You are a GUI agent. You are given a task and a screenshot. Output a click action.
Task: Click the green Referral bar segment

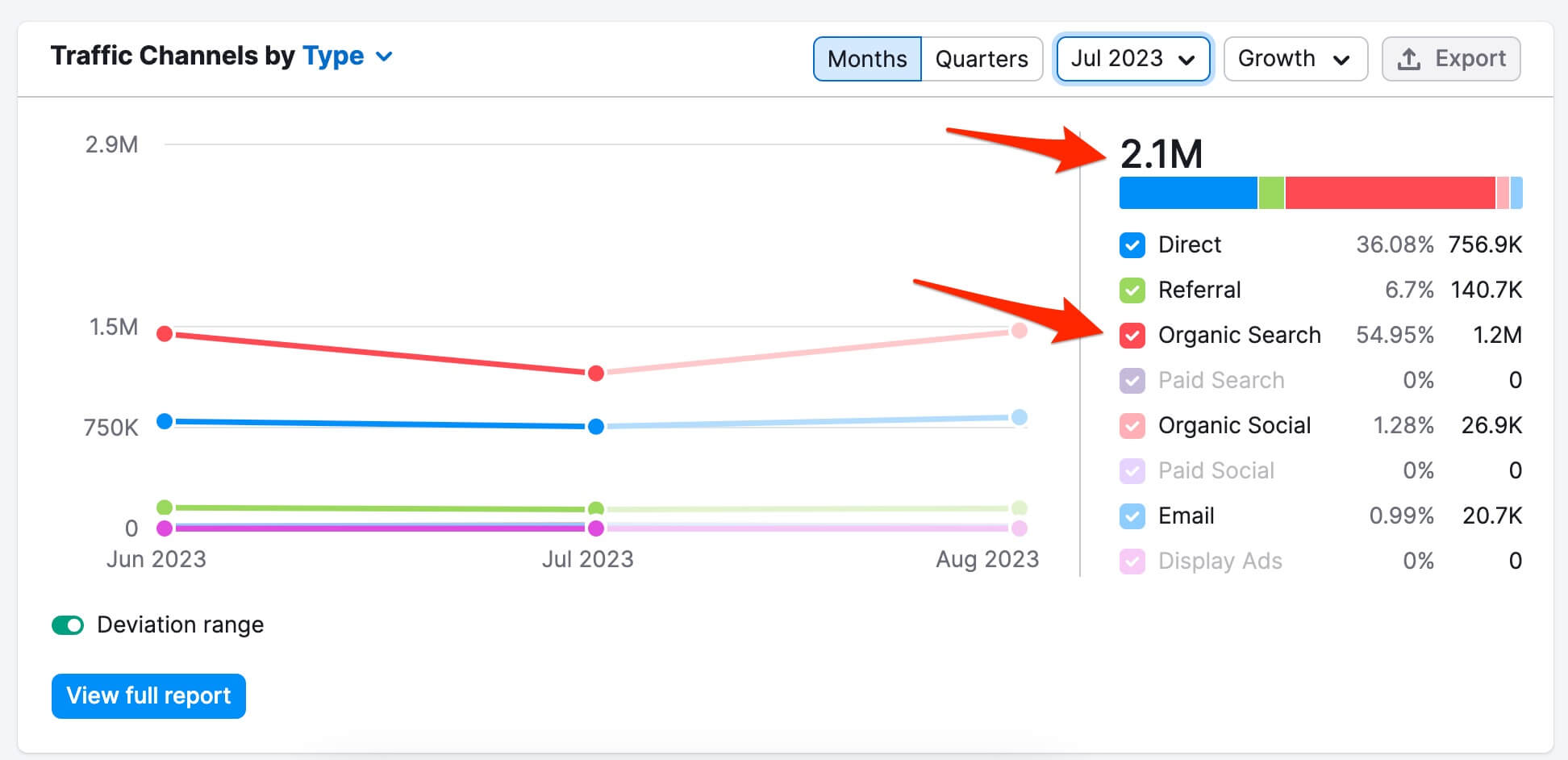1271,193
